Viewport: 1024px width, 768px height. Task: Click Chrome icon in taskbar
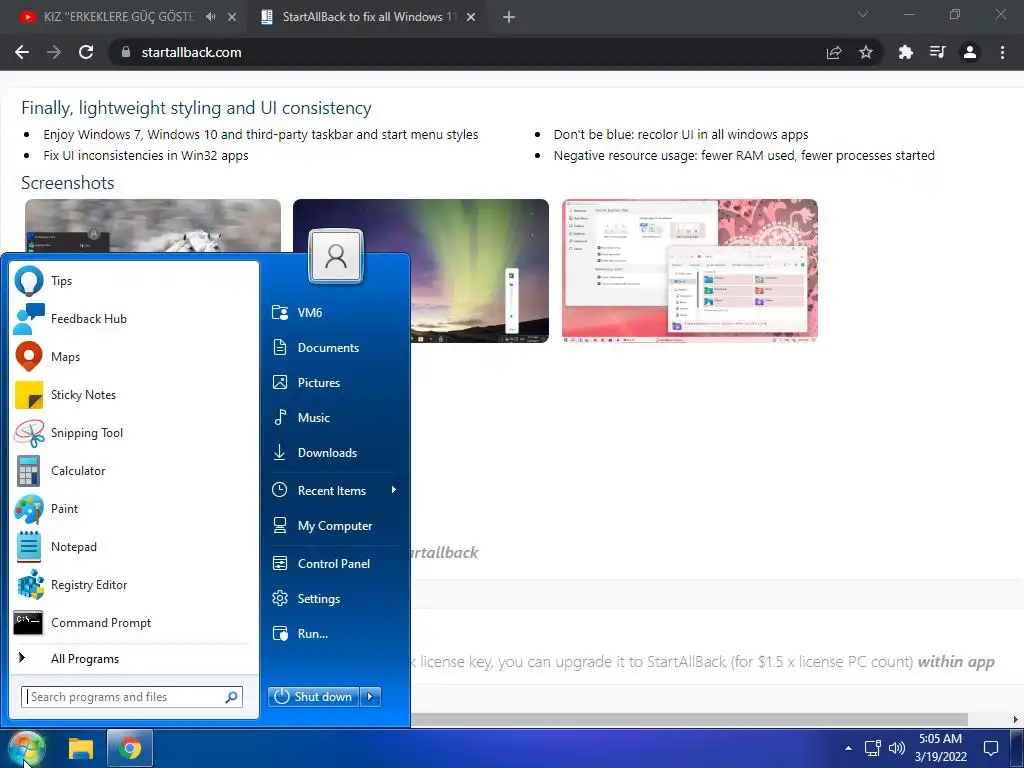coord(129,748)
